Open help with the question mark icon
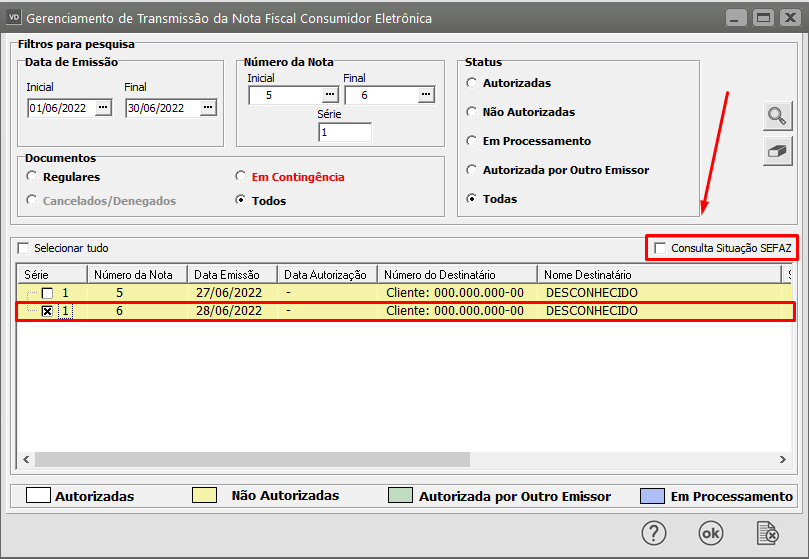Screen dimensions: 809x559 [x=653, y=533]
